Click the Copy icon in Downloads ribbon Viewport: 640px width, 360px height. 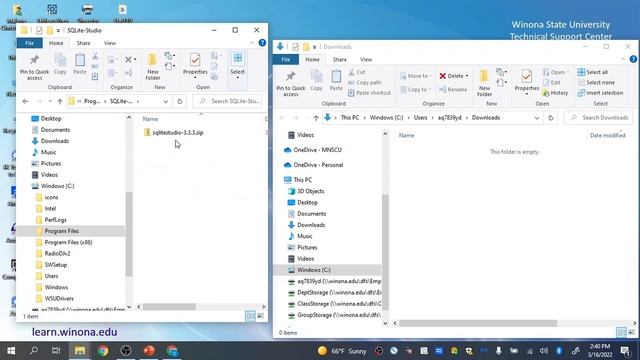316,80
